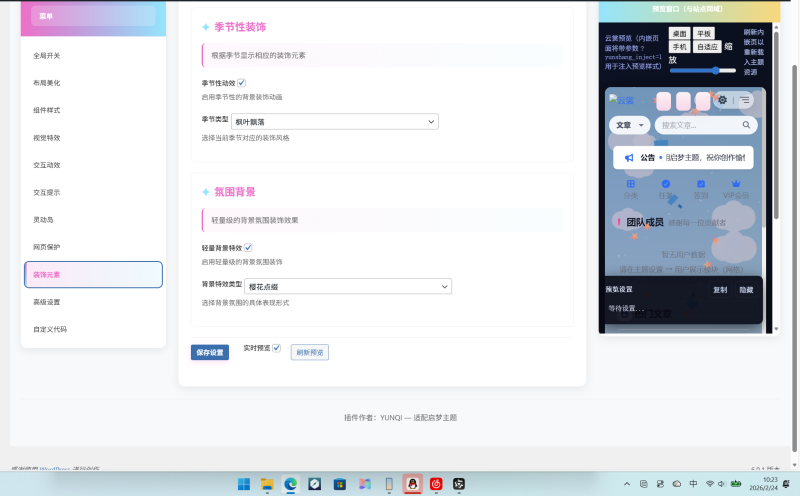Open the 文章 dropdown in the preview search
The width and height of the screenshot is (800, 496).
630,125
